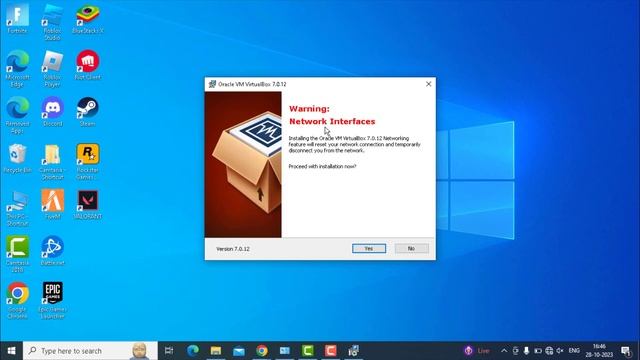Launch Camtasia 2019 from the desktop

pyautogui.click(x=17, y=254)
